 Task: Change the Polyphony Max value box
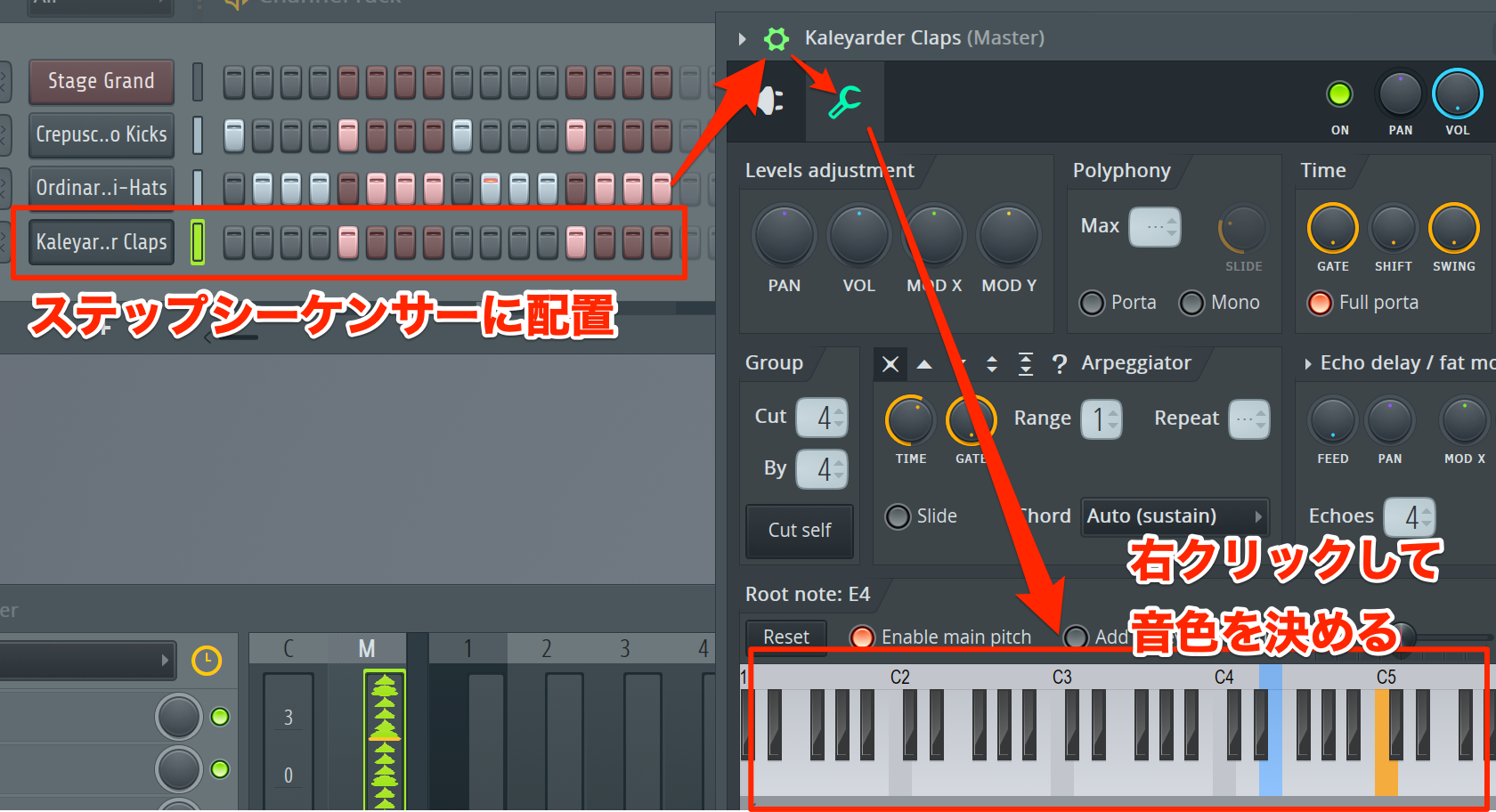coord(1155,227)
